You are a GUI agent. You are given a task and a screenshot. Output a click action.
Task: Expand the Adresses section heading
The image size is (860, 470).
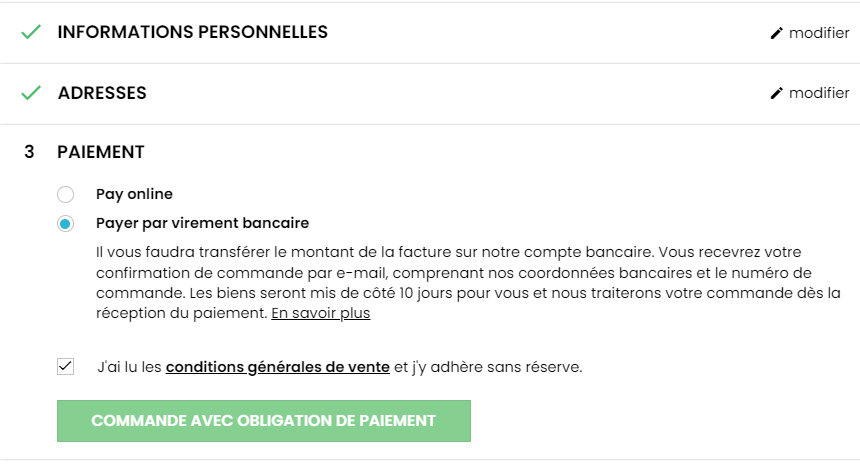tap(102, 93)
